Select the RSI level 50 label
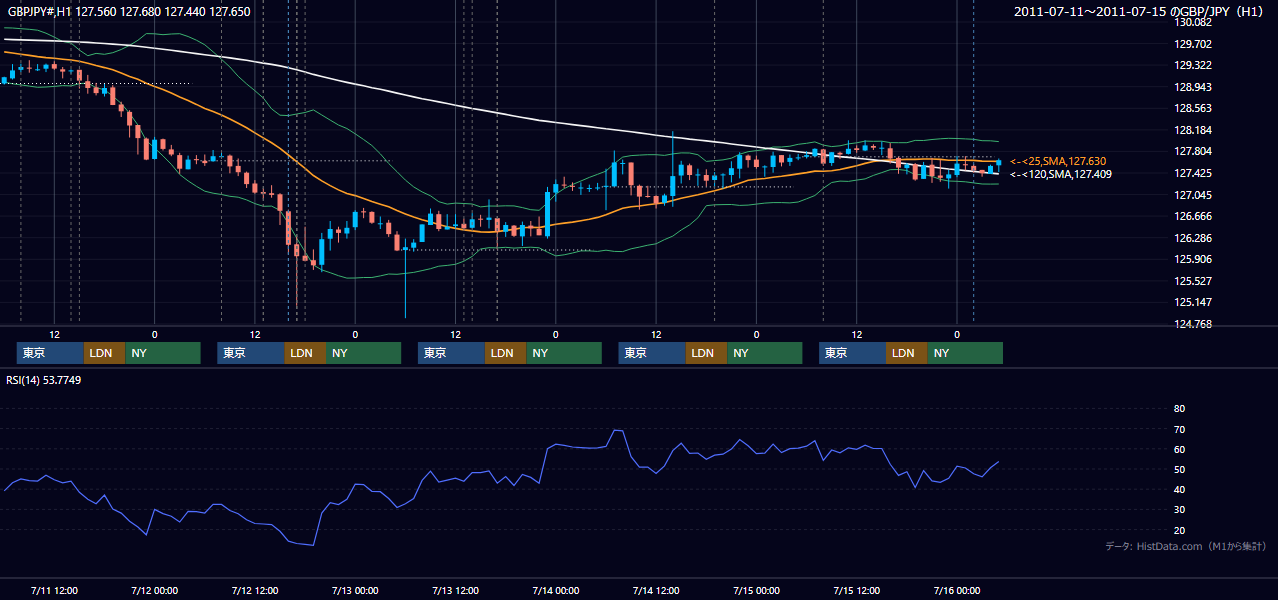This screenshot has width=1278, height=600. coord(1179,469)
